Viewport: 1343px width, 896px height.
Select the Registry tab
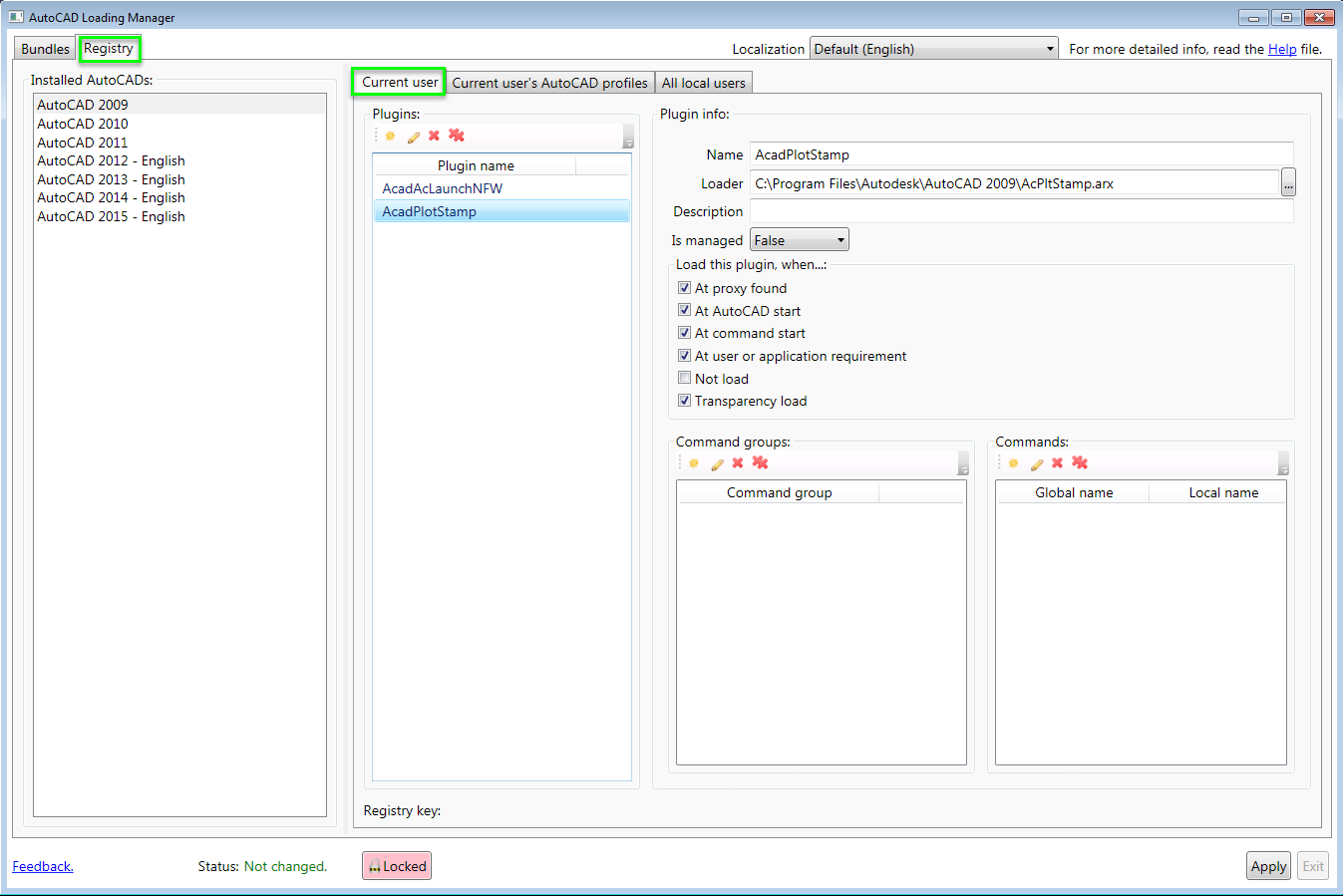tap(109, 48)
